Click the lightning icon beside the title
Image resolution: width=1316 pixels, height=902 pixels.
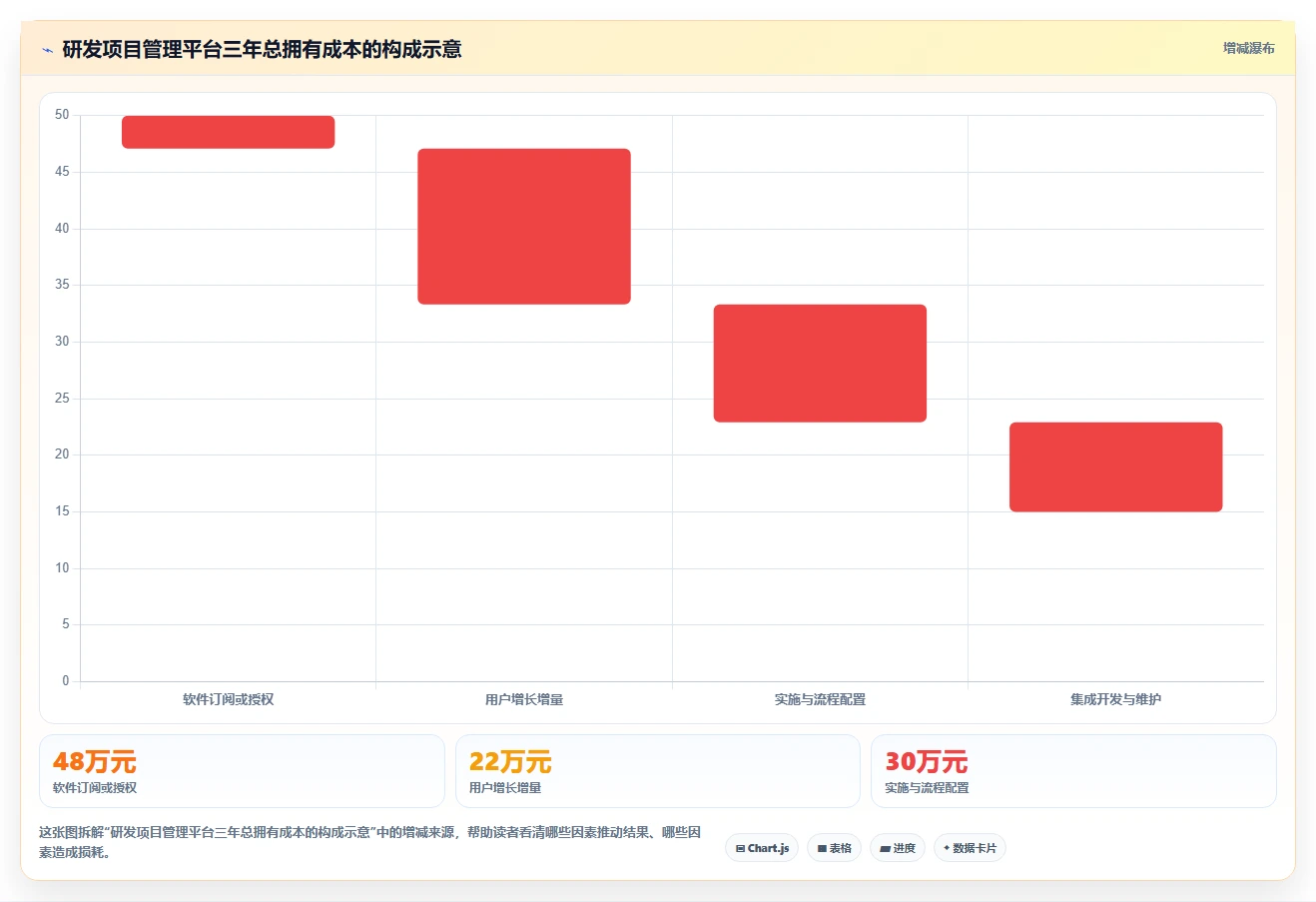point(47,50)
